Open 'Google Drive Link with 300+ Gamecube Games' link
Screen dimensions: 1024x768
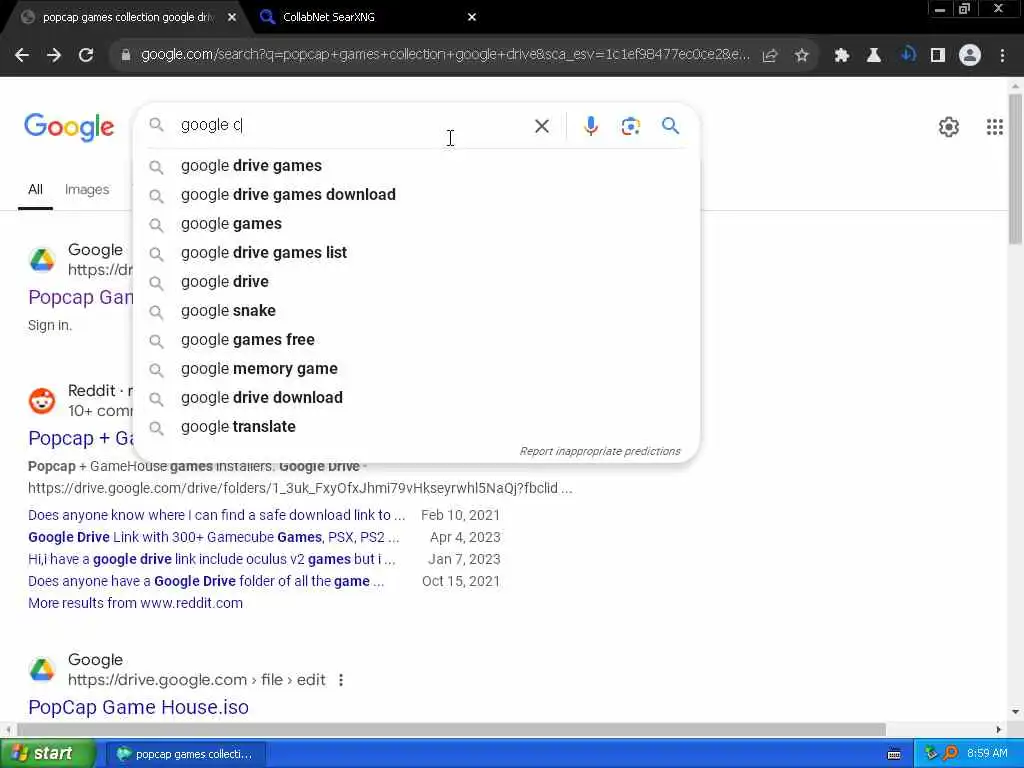coord(214,537)
